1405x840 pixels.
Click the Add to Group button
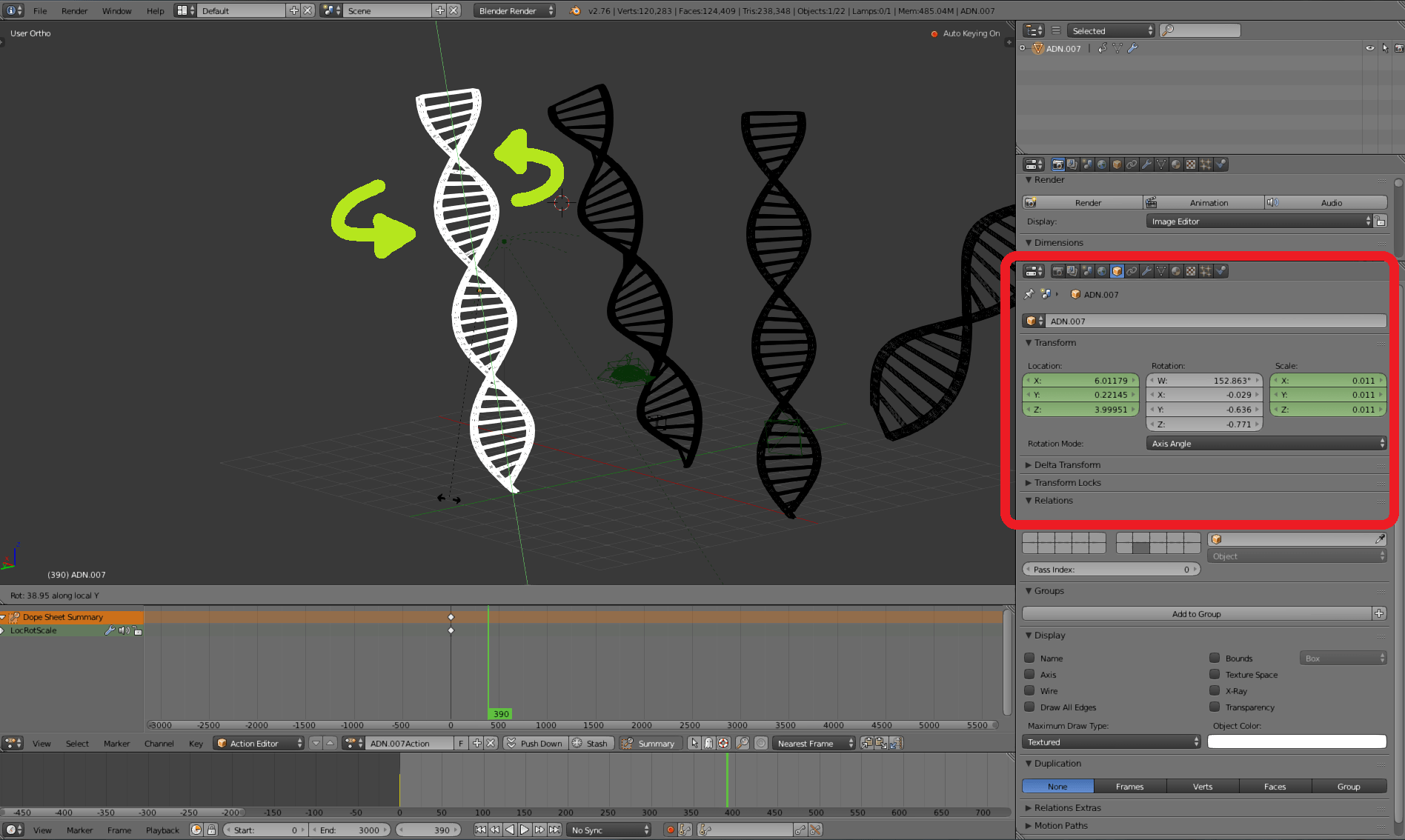pos(1197,613)
